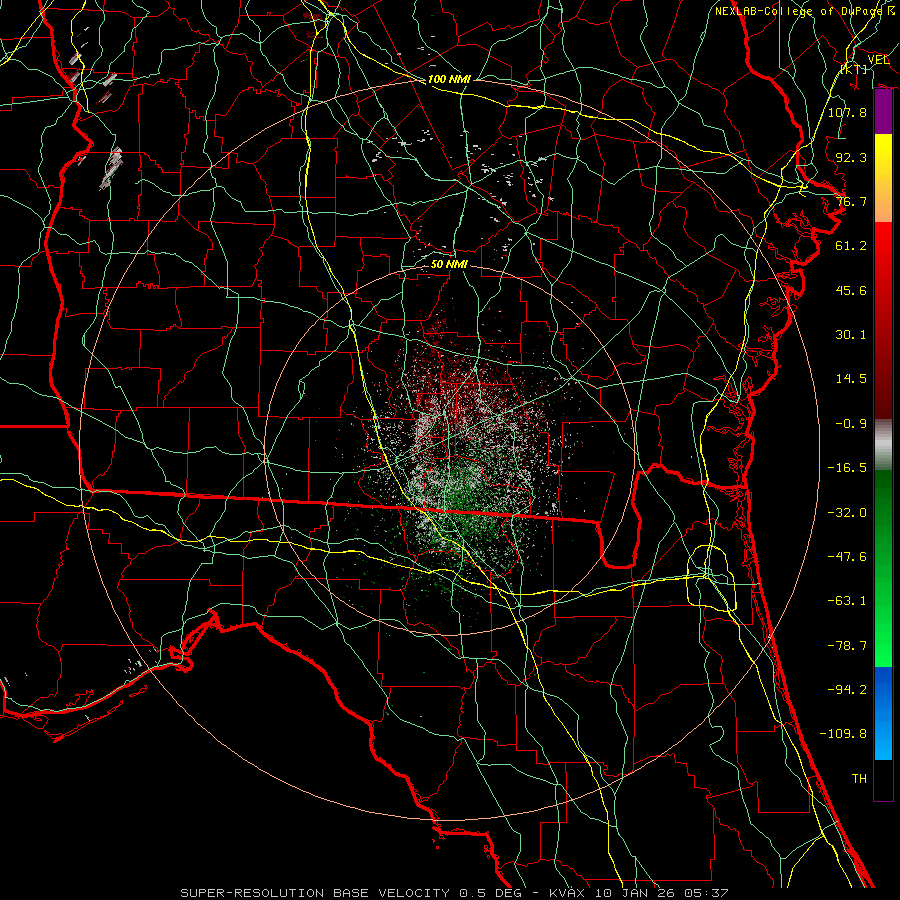Click the black TH segment of color bar
This screenshot has width=900, height=900.
pyautogui.click(x=883, y=779)
